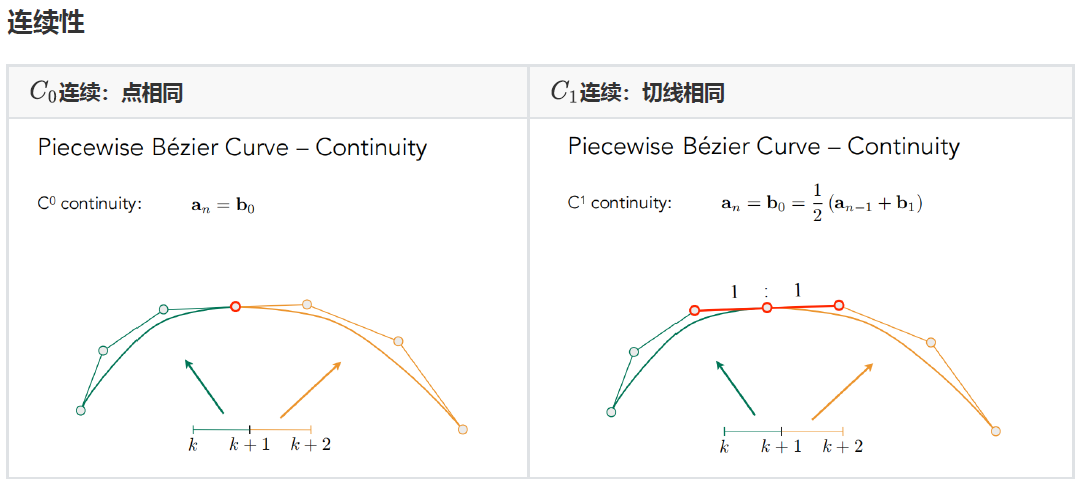Click the green start point of the C0 curve
This screenshot has width=1088, height=487.
[x=81, y=410]
